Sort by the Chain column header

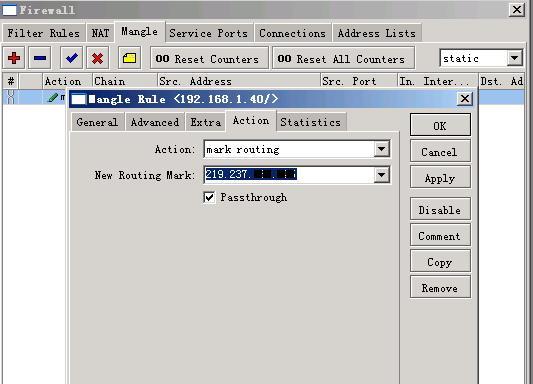(125, 81)
